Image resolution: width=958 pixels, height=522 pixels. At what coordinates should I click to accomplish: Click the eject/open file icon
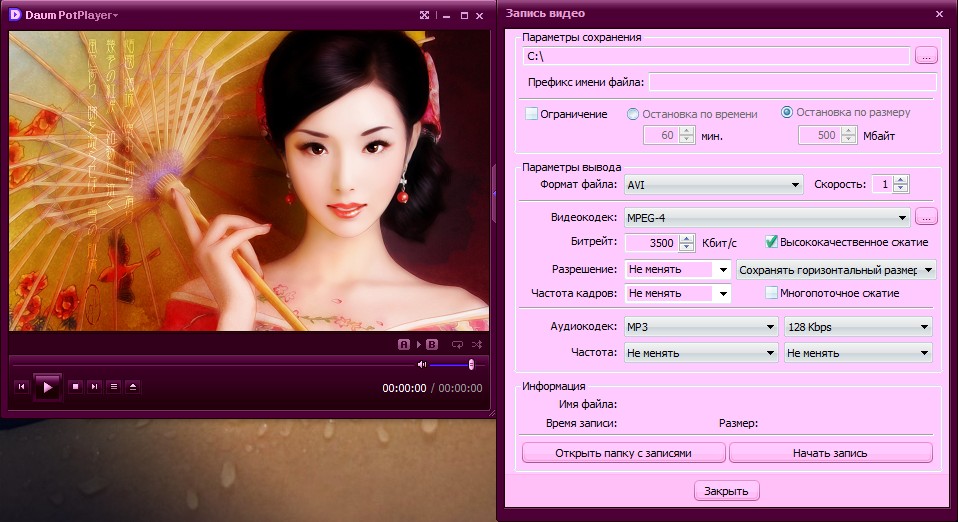pyautogui.click(x=133, y=386)
